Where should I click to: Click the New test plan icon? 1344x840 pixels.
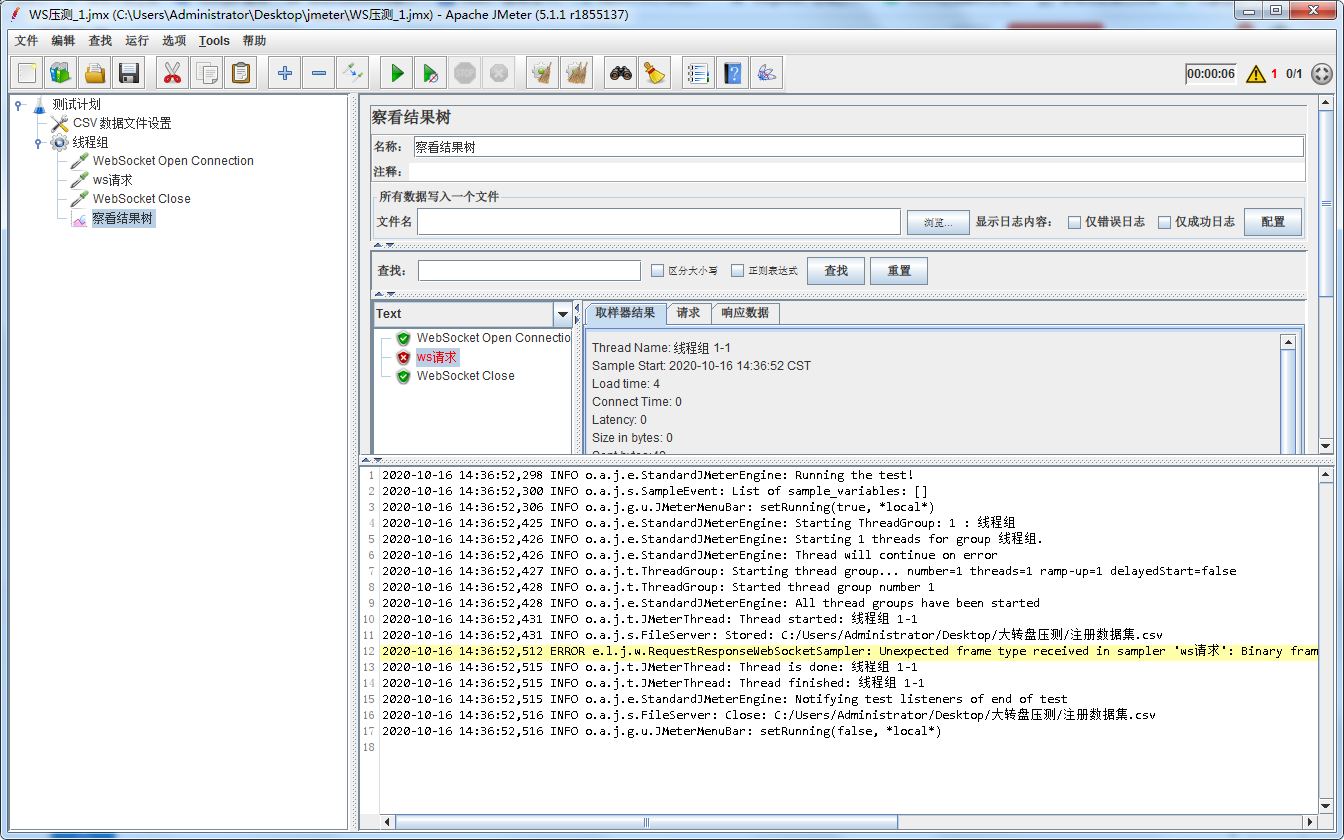(x=27, y=73)
